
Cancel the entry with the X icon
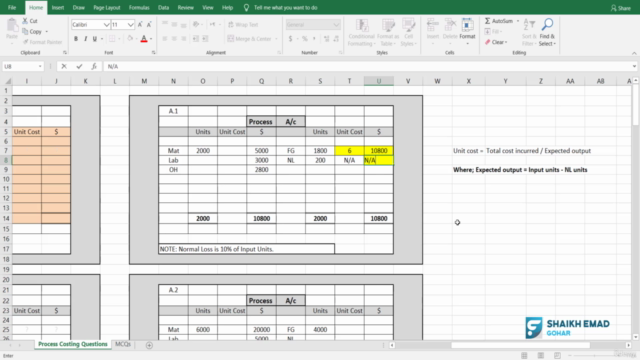(x=64, y=66)
